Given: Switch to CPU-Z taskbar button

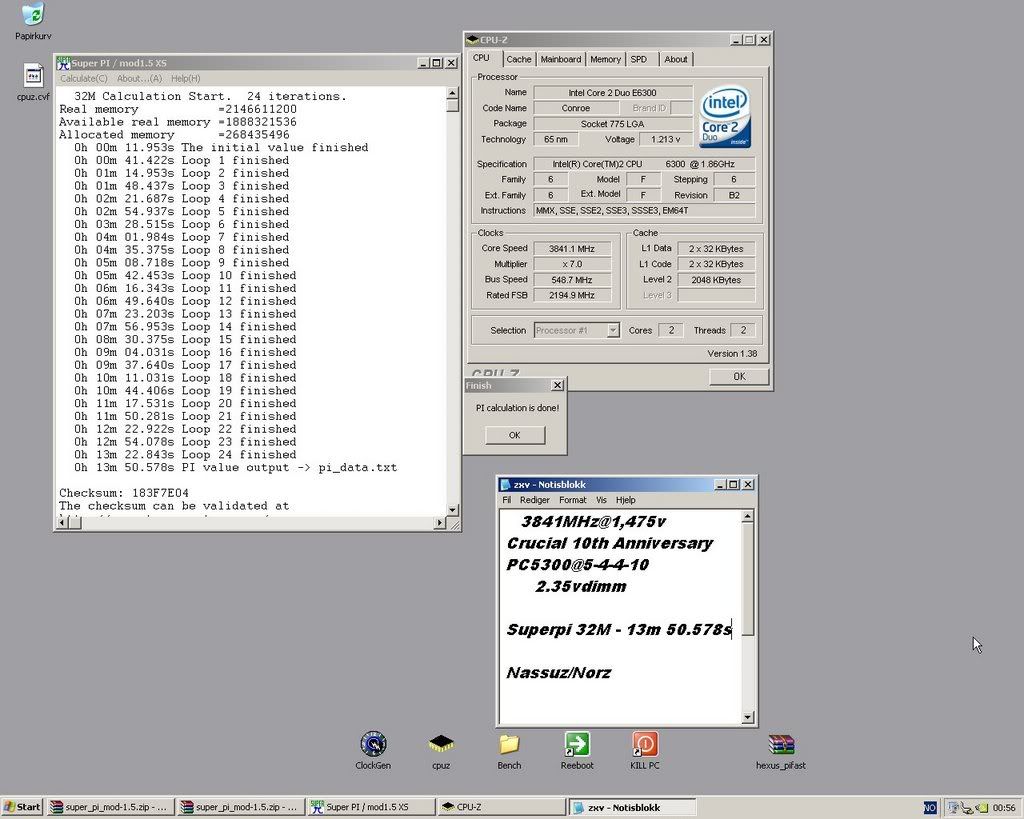Looking at the screenshot, I should point(502,807).
